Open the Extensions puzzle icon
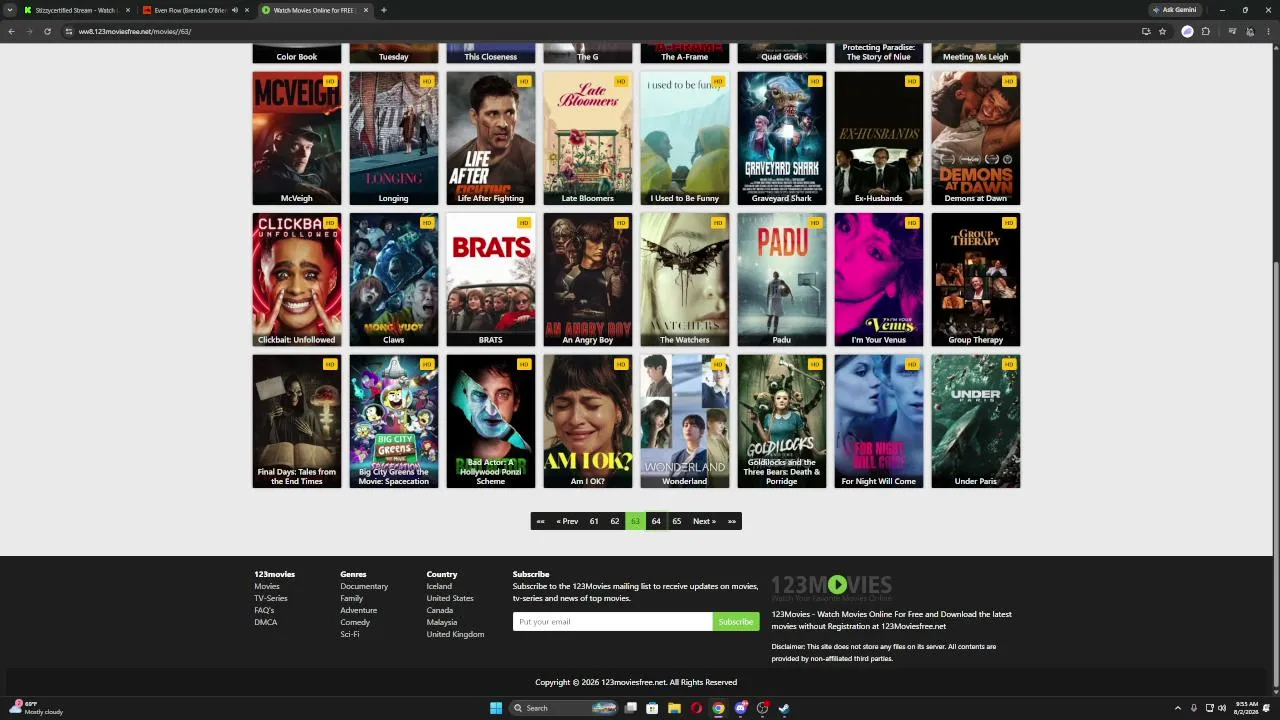 tap(1206, 31)
